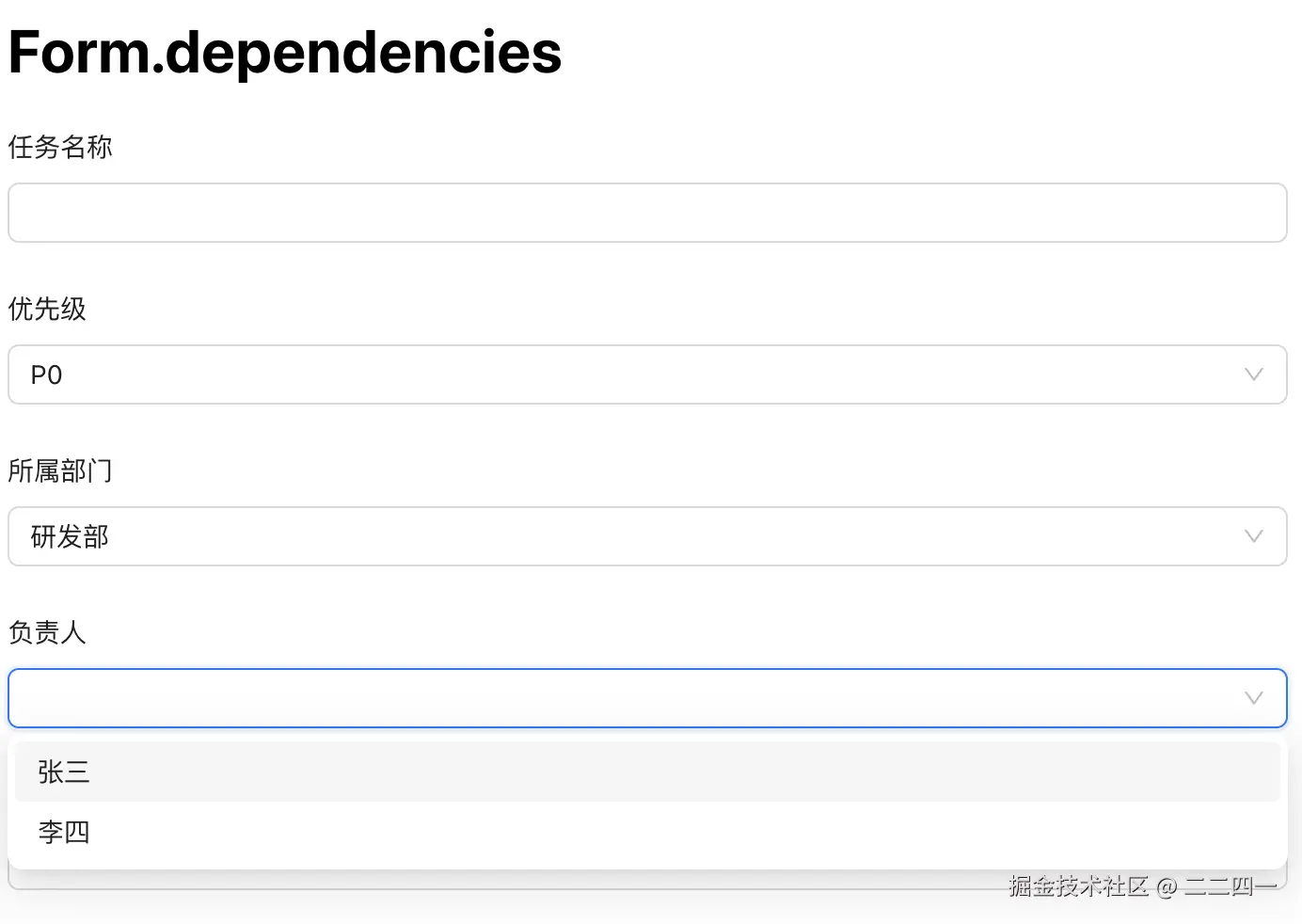Click the P0 selected value text

[x=47, y=375]
